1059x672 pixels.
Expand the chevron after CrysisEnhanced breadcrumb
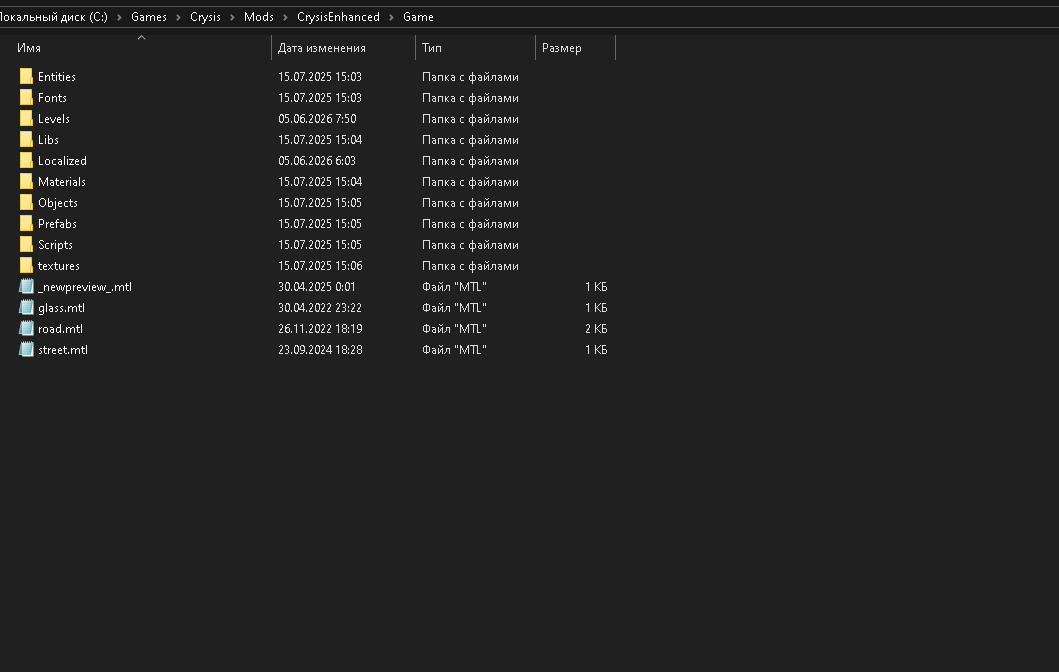click(x=391, y=17)
